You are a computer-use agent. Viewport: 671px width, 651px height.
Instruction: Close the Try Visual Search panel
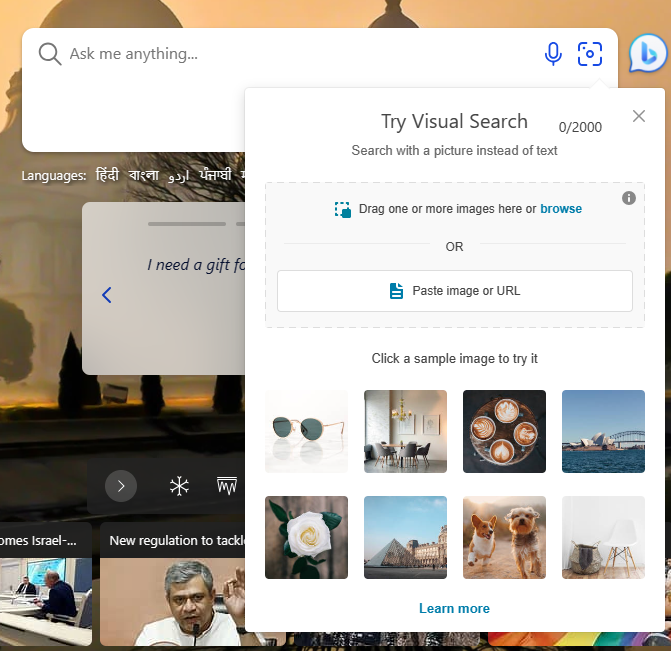pyautogui.click(x=639, y=116)
